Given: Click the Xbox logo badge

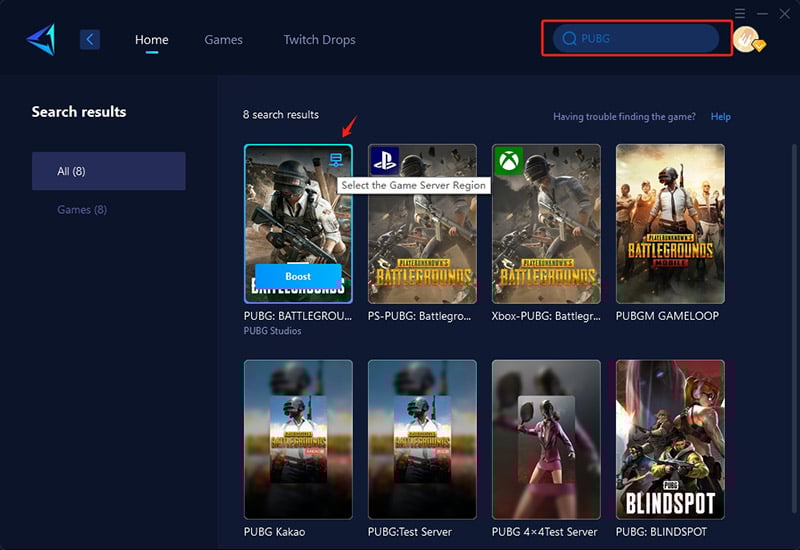Looking at the screenshot, I should click(509, 161).
